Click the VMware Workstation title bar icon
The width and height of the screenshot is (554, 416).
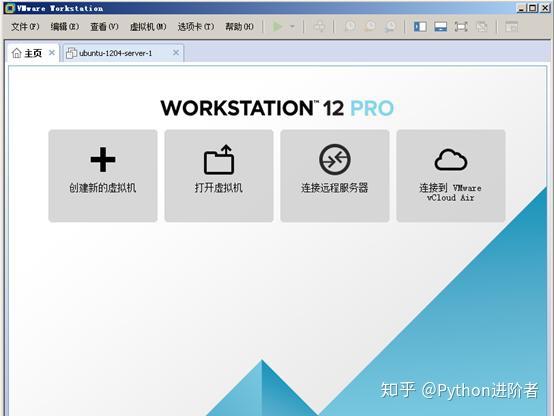[x=10, y=8]
